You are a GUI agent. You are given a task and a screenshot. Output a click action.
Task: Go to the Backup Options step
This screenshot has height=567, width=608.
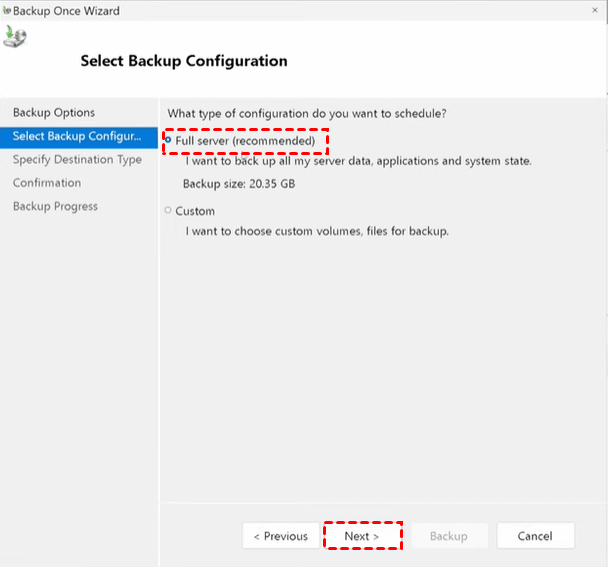pyautogui.click(x=54, y=113)
